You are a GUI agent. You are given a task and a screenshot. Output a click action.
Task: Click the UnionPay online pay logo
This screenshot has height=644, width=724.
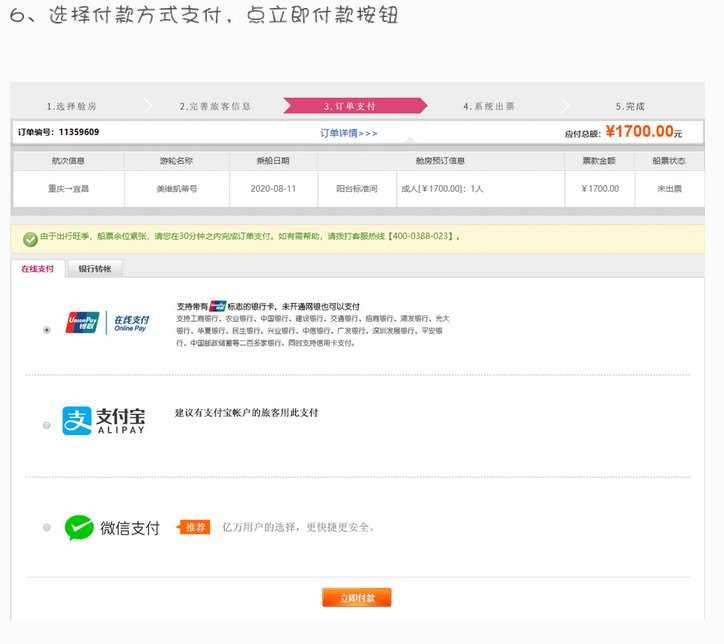106,322
